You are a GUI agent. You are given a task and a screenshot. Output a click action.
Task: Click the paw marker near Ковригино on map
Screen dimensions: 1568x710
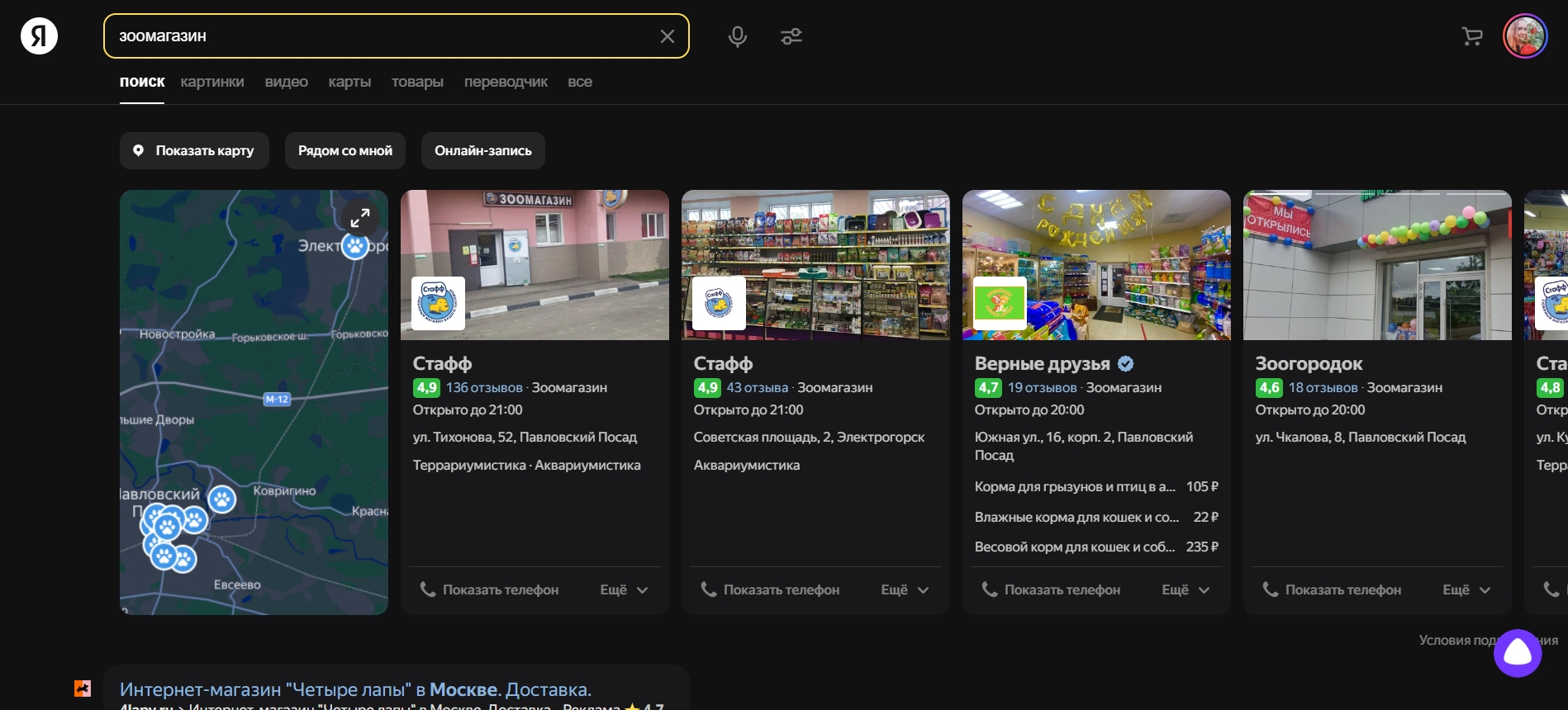click(221, 499)
